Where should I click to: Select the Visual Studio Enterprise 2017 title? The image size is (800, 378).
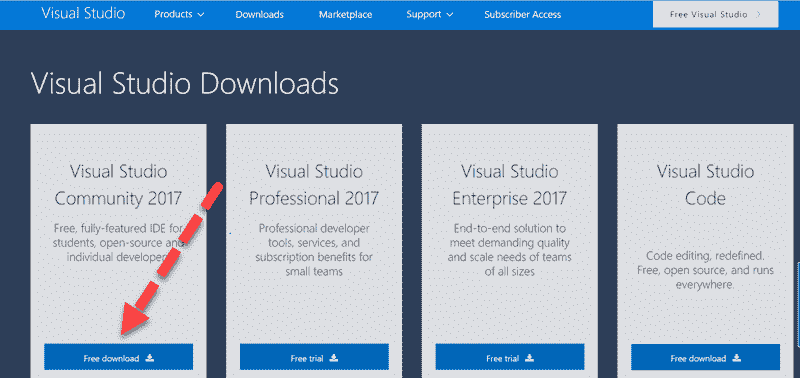510,185
